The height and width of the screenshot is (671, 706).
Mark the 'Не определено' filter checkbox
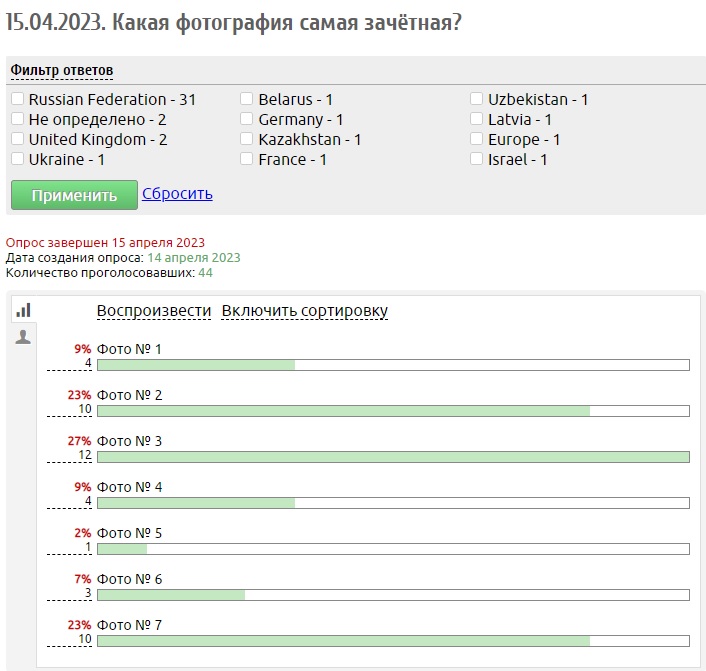click(x=18, y=119)
